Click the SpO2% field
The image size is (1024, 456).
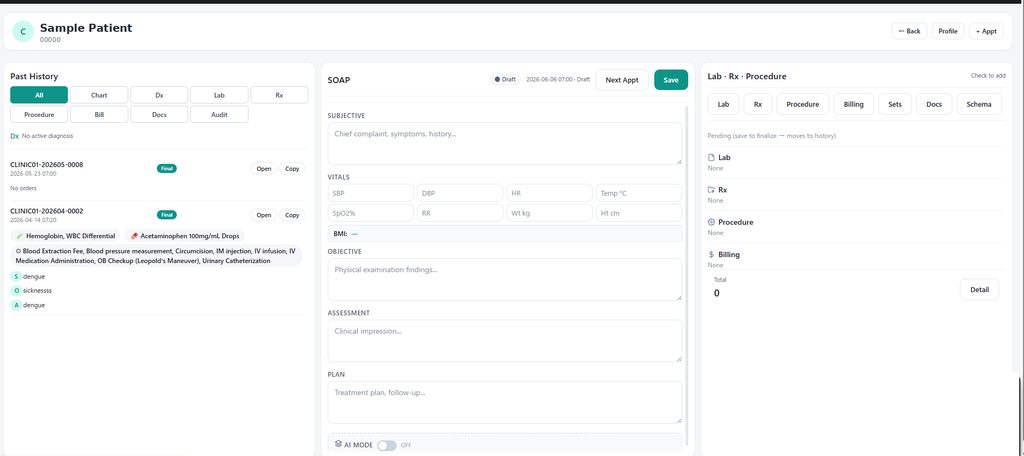click(371, 213)
